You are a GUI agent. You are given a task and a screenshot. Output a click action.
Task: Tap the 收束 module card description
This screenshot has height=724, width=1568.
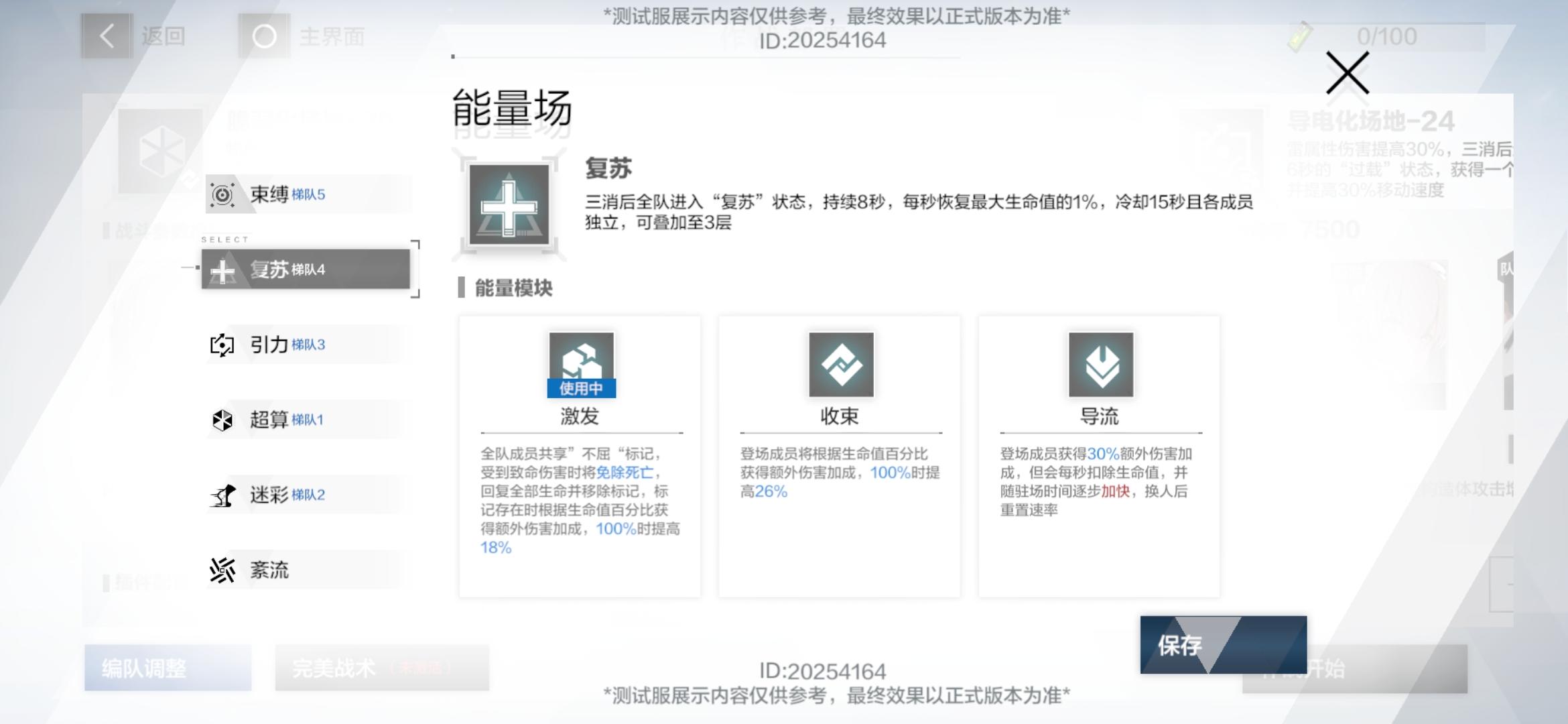point(839,472)
